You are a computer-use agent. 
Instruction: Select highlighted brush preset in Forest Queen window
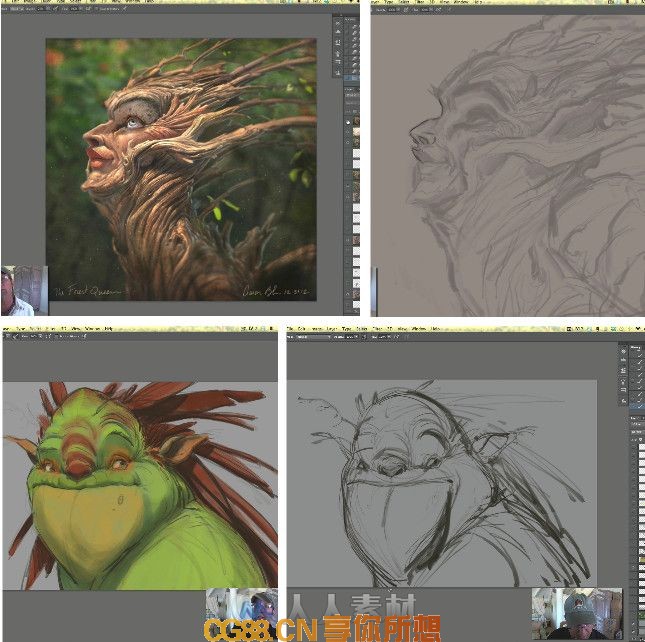click(352, 78)
